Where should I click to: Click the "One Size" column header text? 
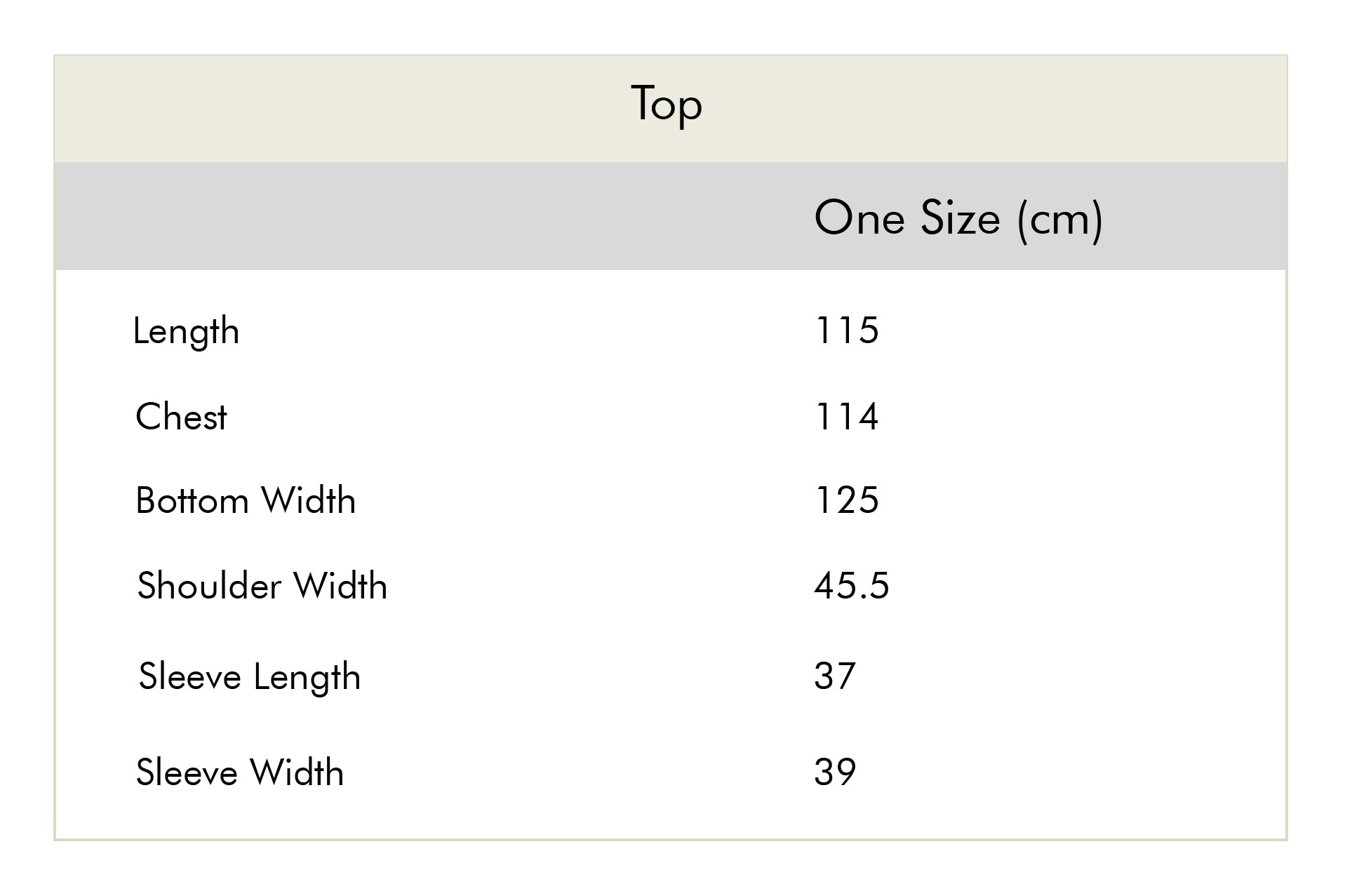click(906, 218)
